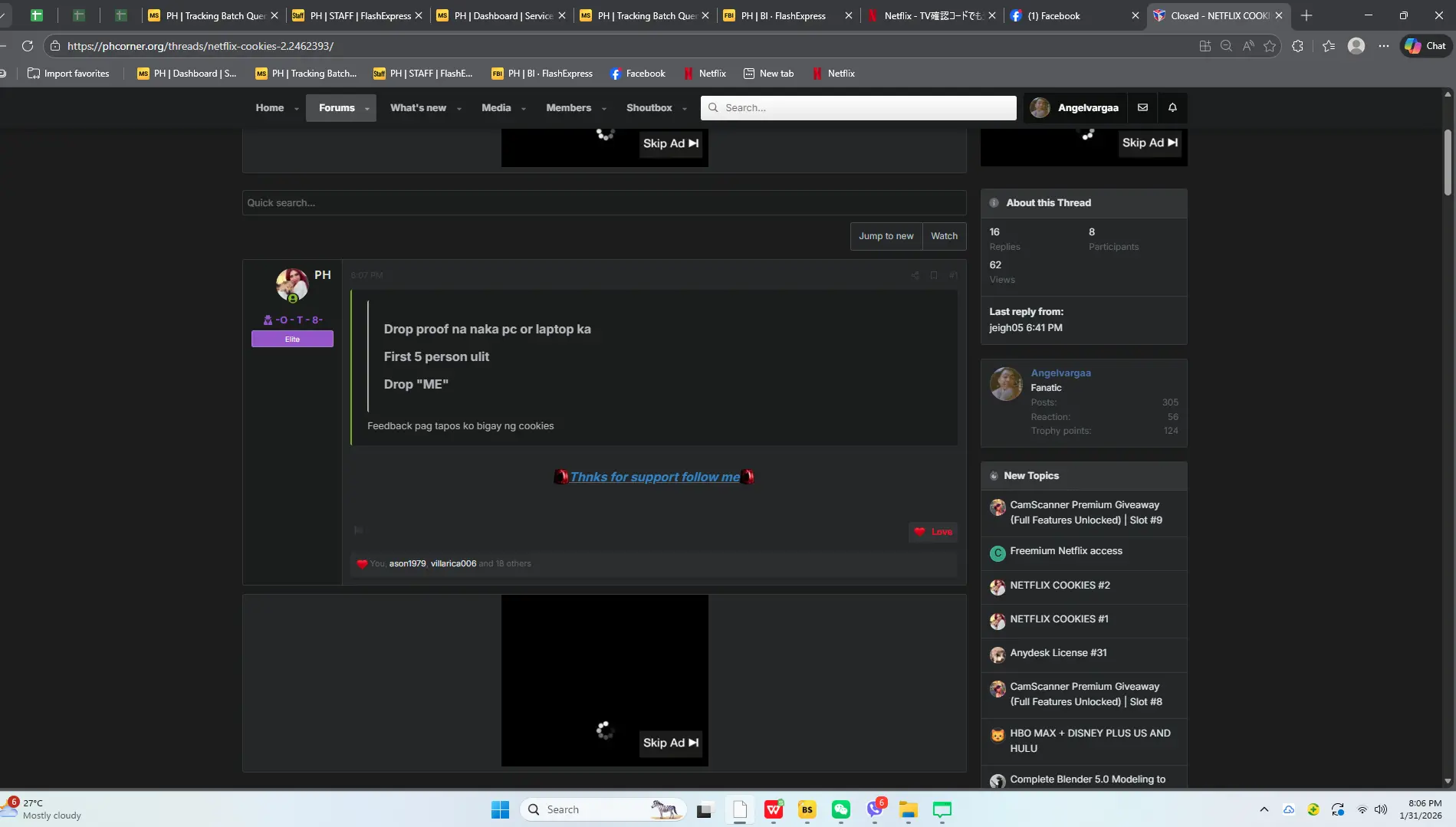This screenshot has height=827, width=1456.
Task: Open the What's new nav item
Action: [x=418, y=108]
